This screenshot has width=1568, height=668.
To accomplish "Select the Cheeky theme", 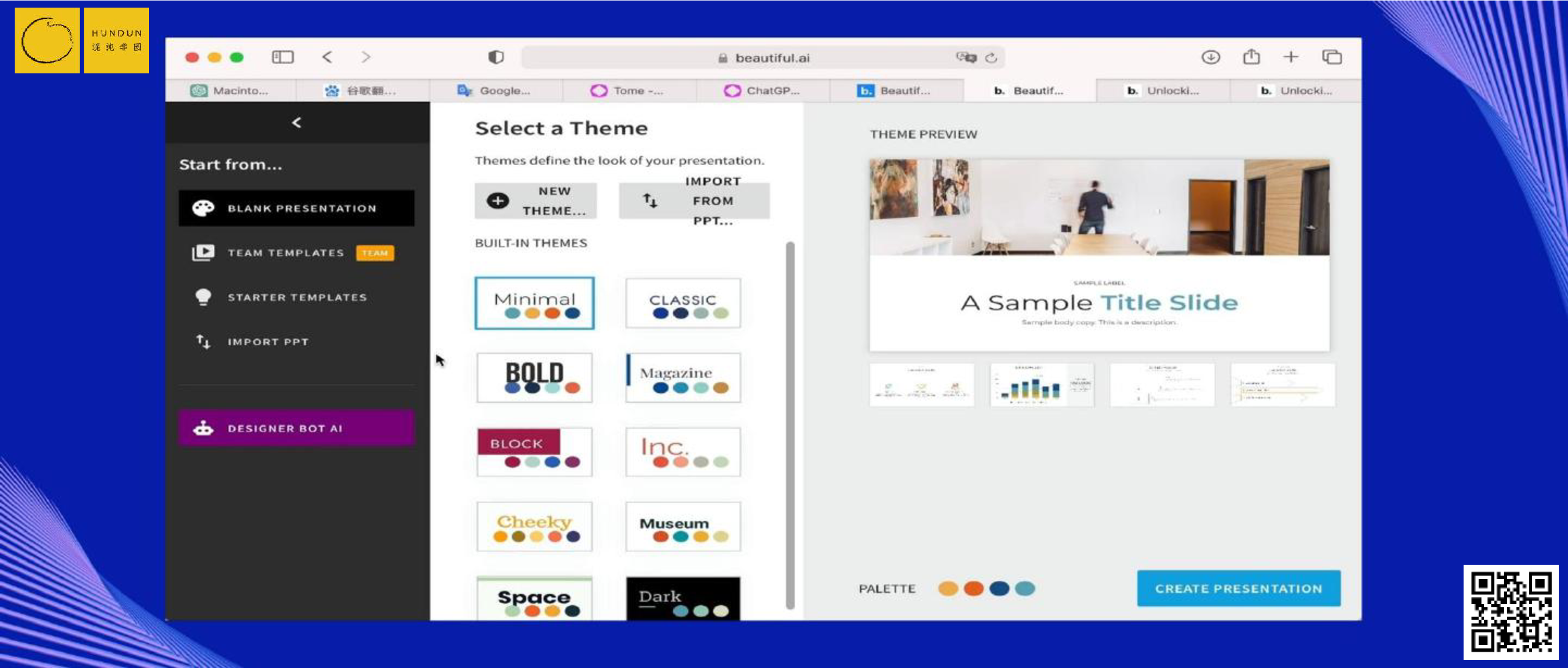I will [x=535, y=526].
